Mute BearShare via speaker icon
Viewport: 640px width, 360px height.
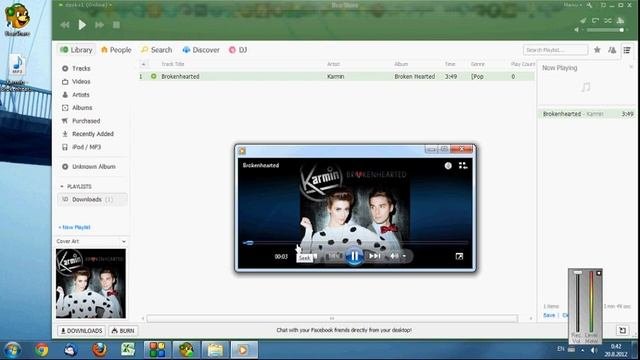[577, 30]
